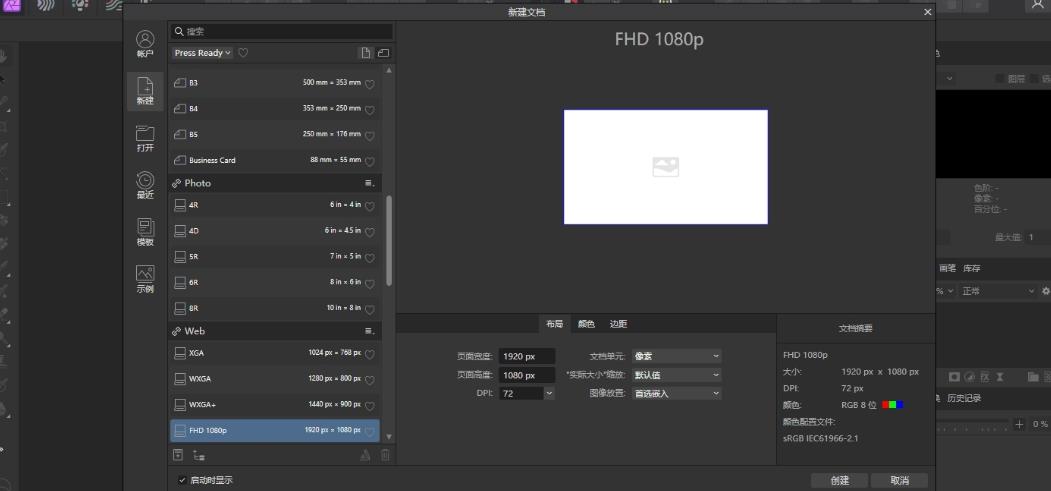
Task: Close the 新建文档 dialog
Action: coord(928,12)
